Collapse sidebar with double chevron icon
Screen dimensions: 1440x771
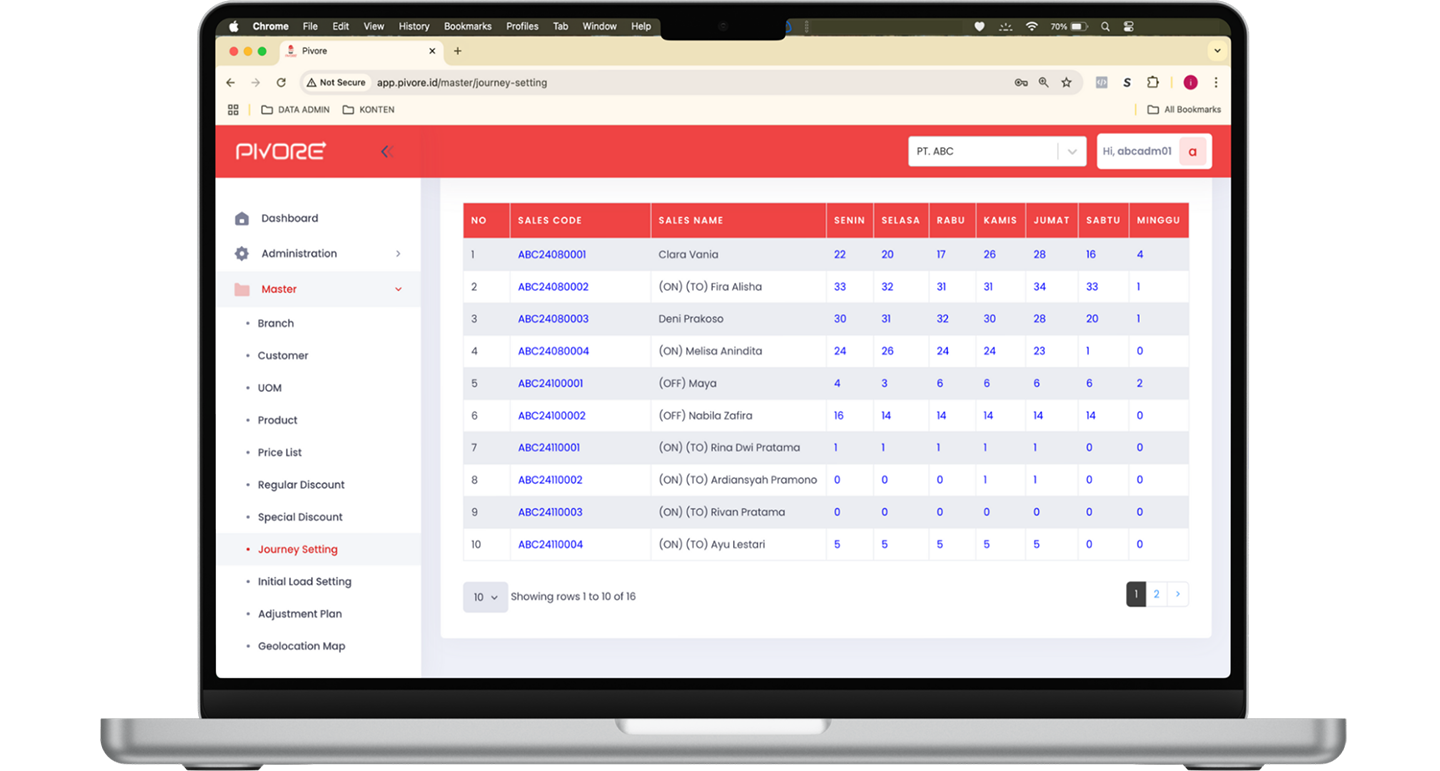pyautogui.click(x=387, y=152)
